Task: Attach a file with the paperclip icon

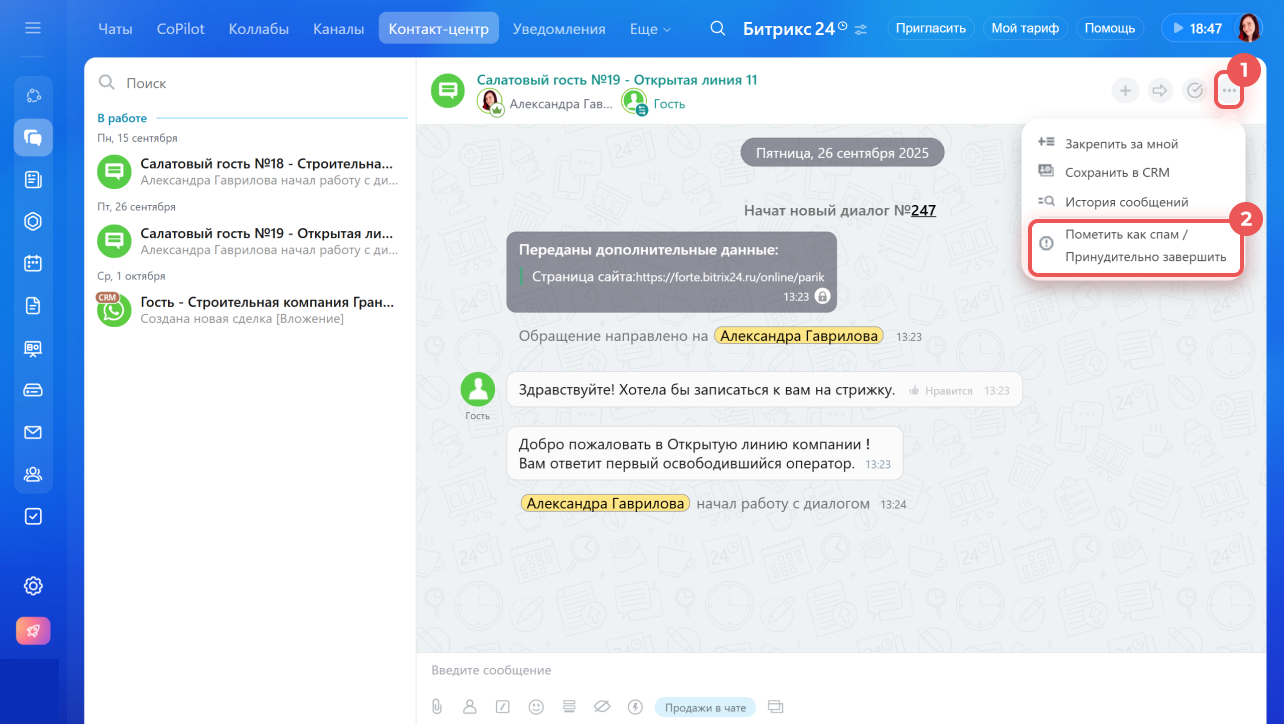Action: [x=437, y=707]
